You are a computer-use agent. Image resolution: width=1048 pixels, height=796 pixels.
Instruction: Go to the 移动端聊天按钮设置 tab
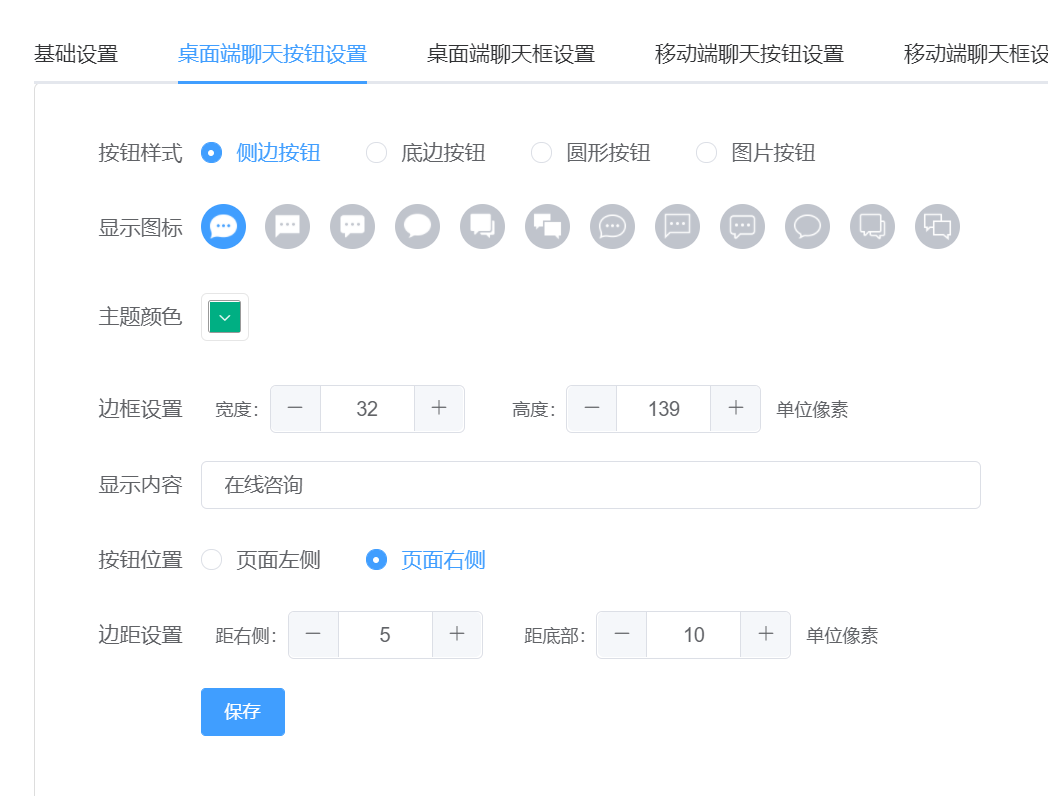749,54
